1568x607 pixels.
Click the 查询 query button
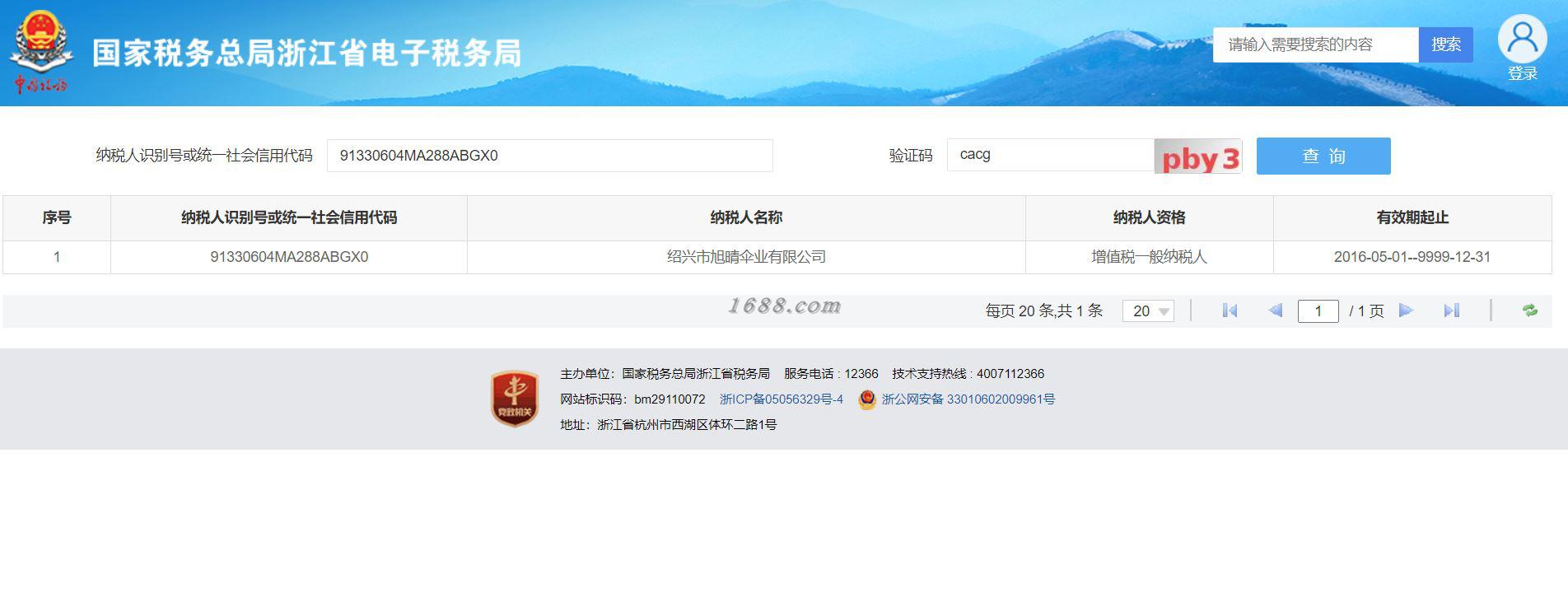point(1323,156)
